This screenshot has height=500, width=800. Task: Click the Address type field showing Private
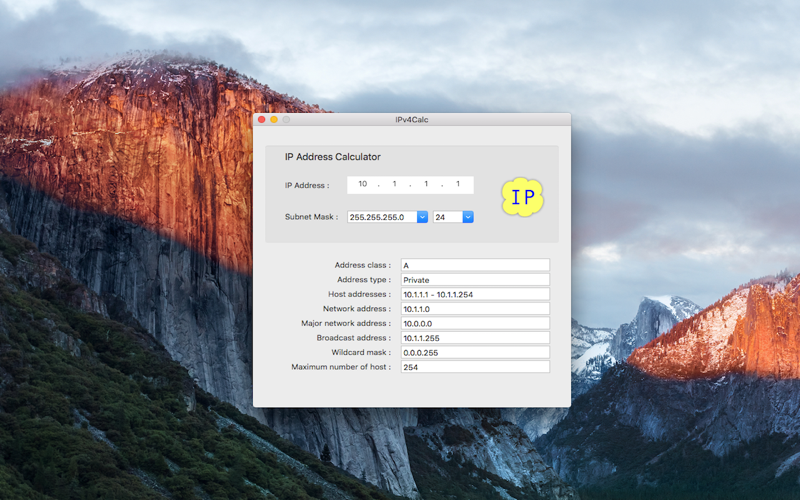(x=475, y=280)
